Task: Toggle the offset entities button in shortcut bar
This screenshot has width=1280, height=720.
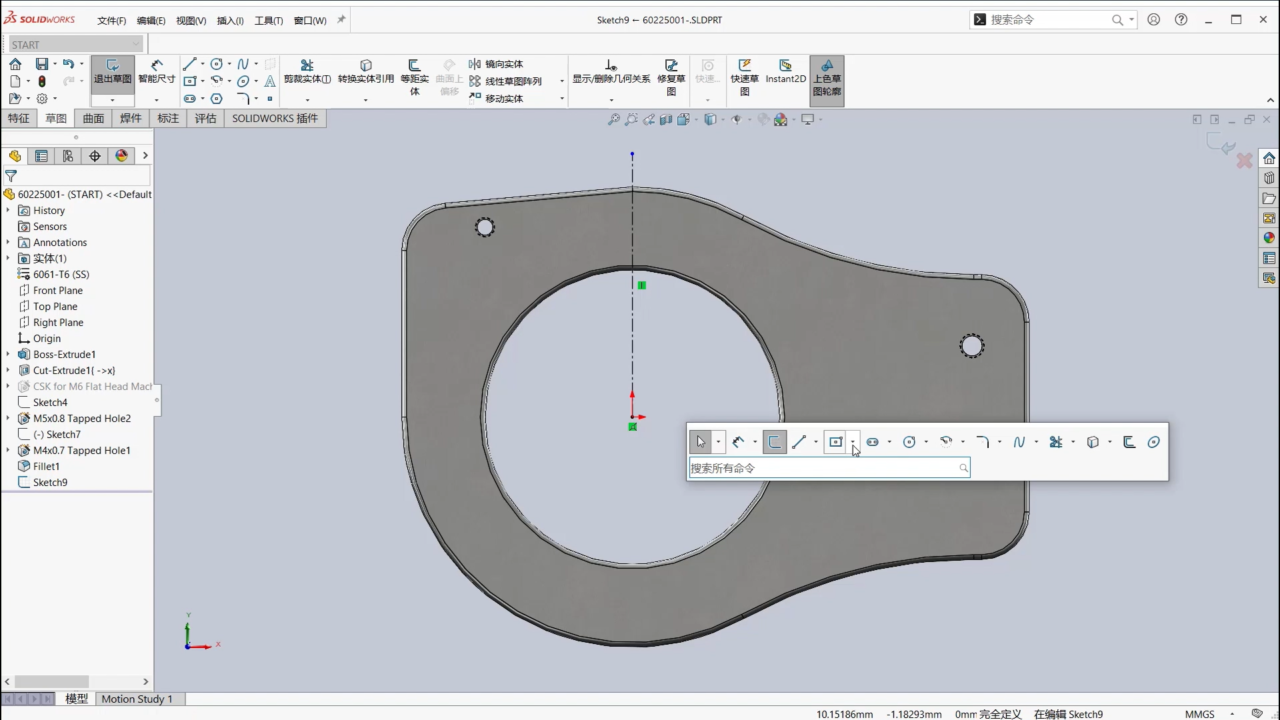Action: click(x=1129, y=442)
